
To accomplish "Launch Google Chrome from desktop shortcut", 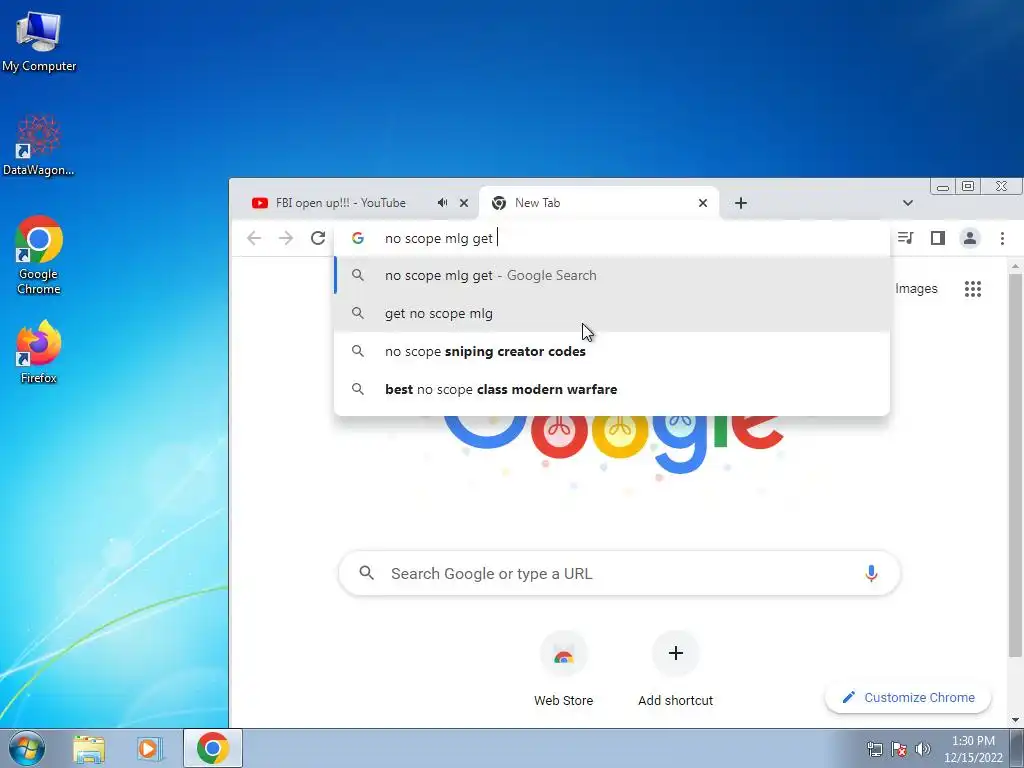I will pos(39,255).
